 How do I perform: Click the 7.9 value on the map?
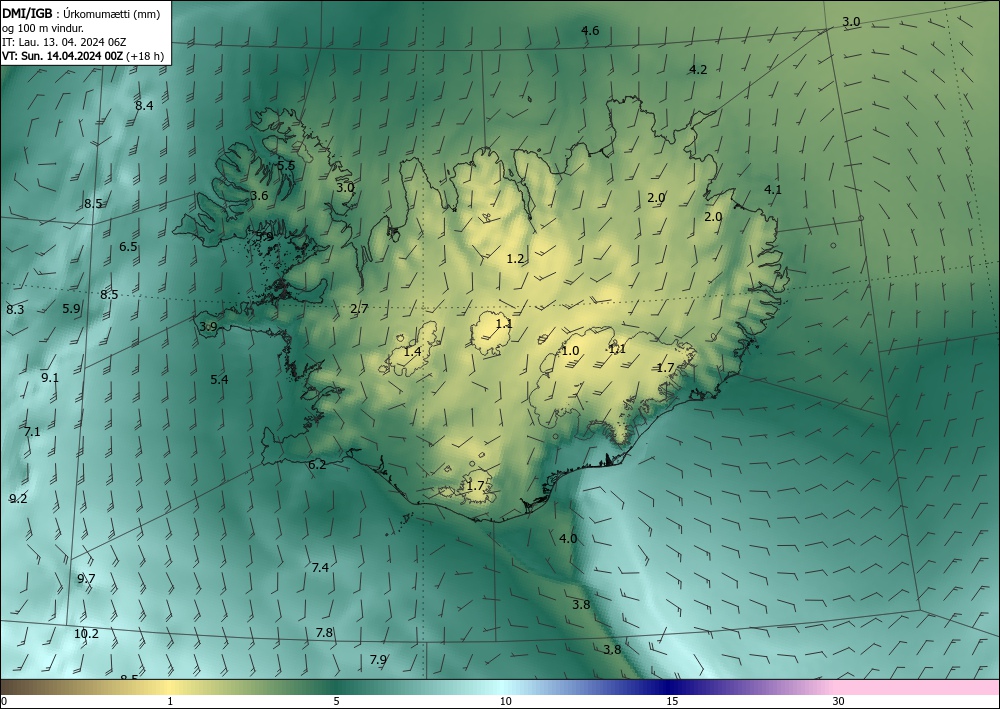tap(378, 659)
